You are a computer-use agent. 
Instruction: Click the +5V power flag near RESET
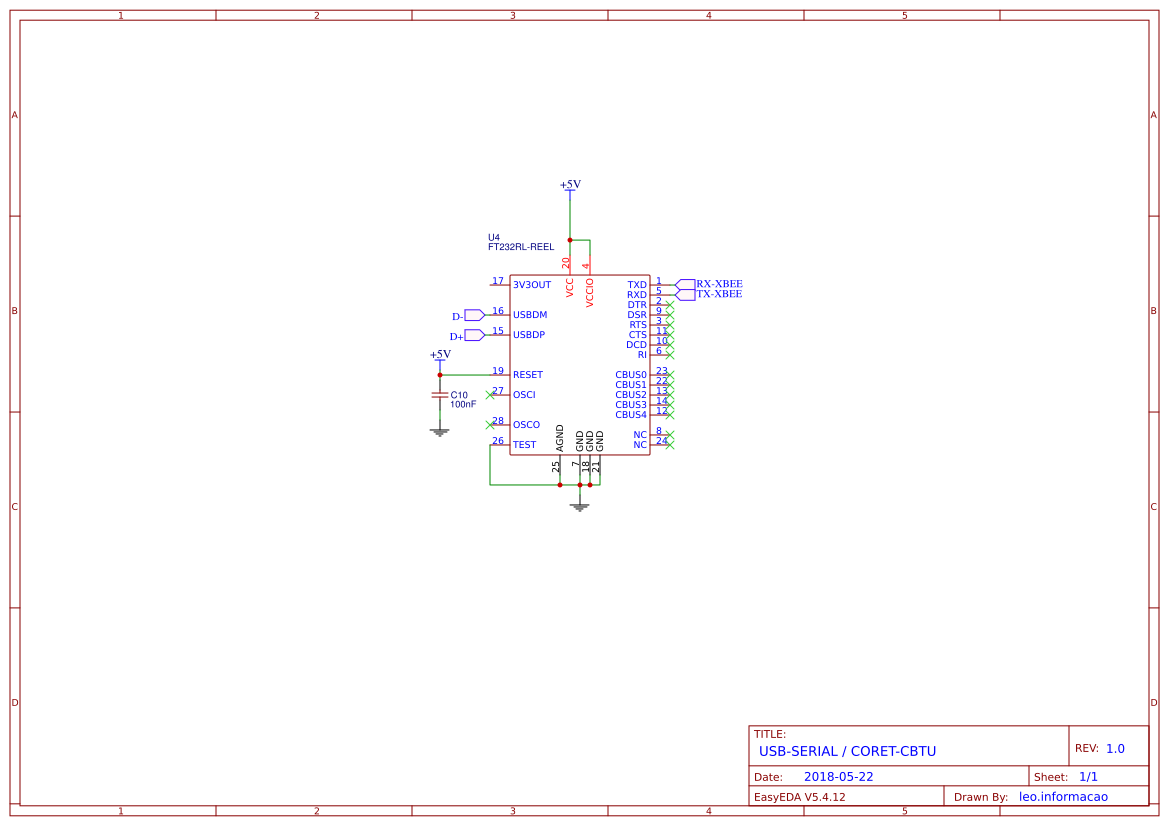[x=440, y=356]
